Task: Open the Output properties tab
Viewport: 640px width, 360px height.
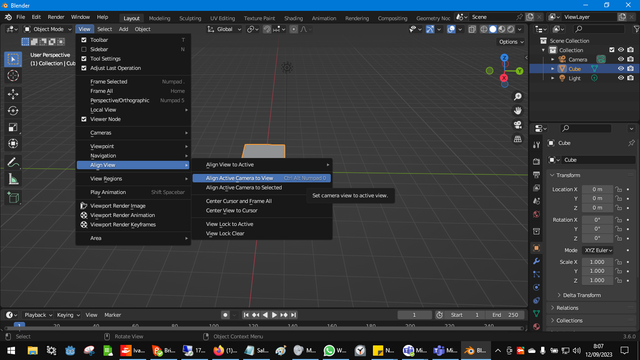Action: (537, 175)
